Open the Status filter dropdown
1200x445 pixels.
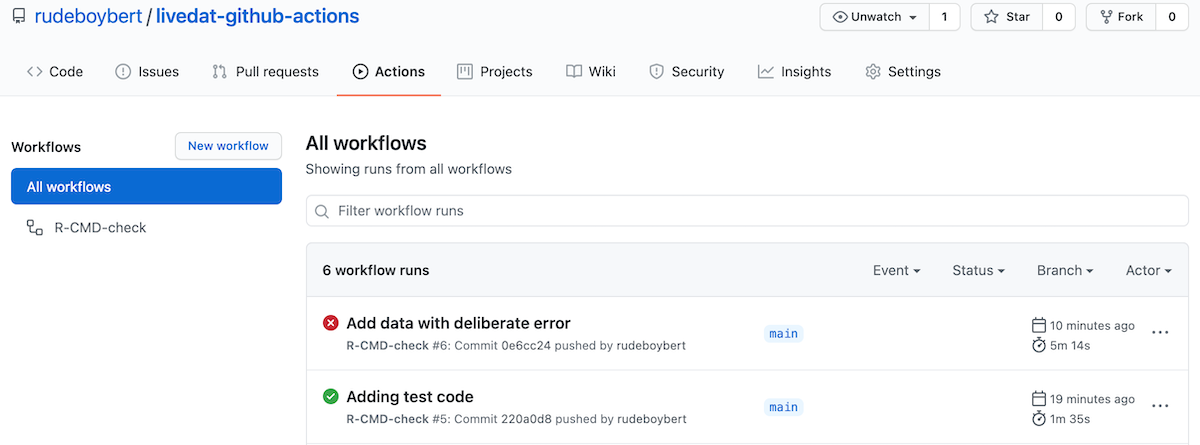[x=978, y=270]
